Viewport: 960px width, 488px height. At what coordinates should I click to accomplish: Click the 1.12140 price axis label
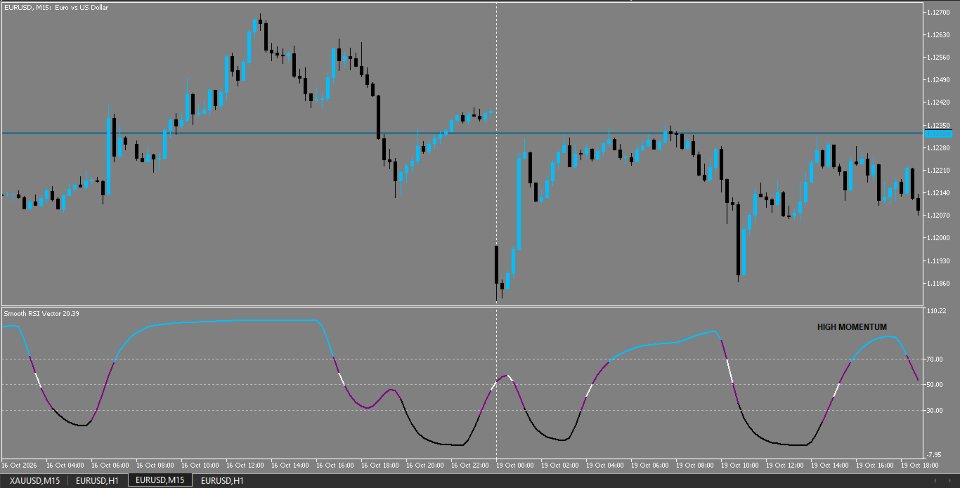pyautogui.click(x=939, y=193)
